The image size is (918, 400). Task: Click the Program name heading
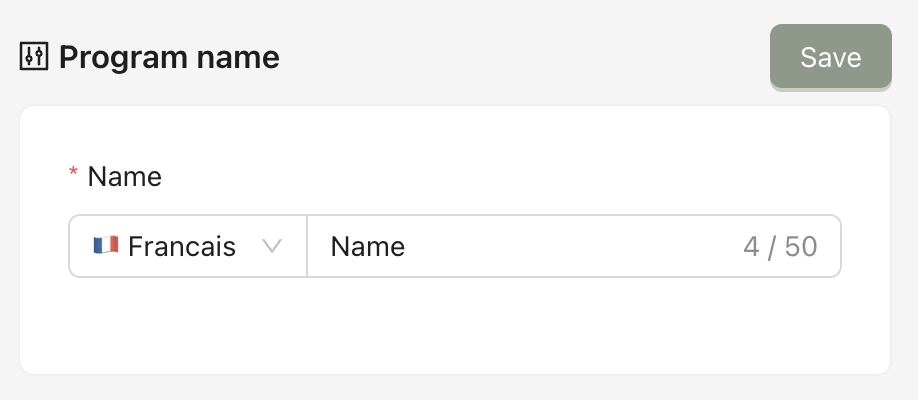tap(168, 57)
